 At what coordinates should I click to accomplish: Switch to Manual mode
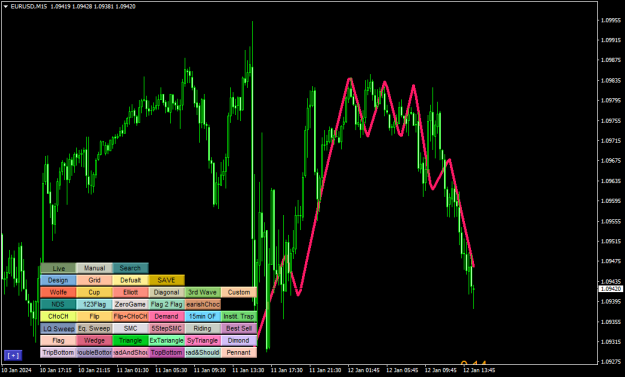[94, 268]
